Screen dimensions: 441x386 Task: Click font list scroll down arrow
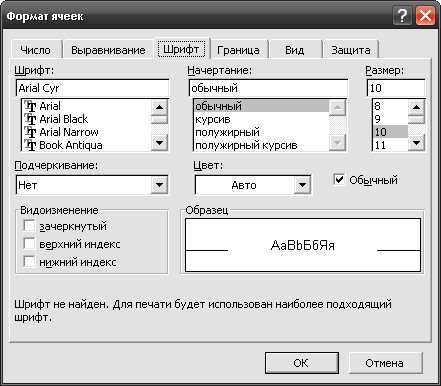(x=159, y=143)
